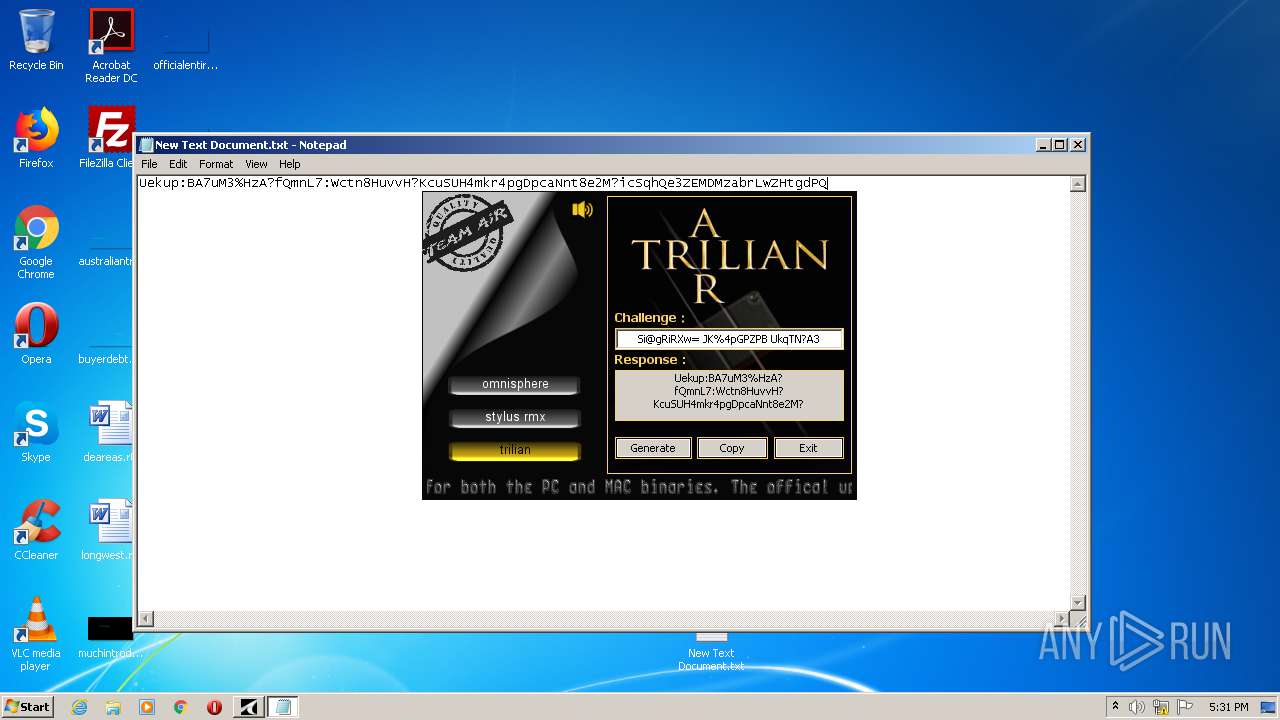Open Acrobat Reader DC desktop icon
Viewport: 1280px width, 720px height.
[111, 46]
